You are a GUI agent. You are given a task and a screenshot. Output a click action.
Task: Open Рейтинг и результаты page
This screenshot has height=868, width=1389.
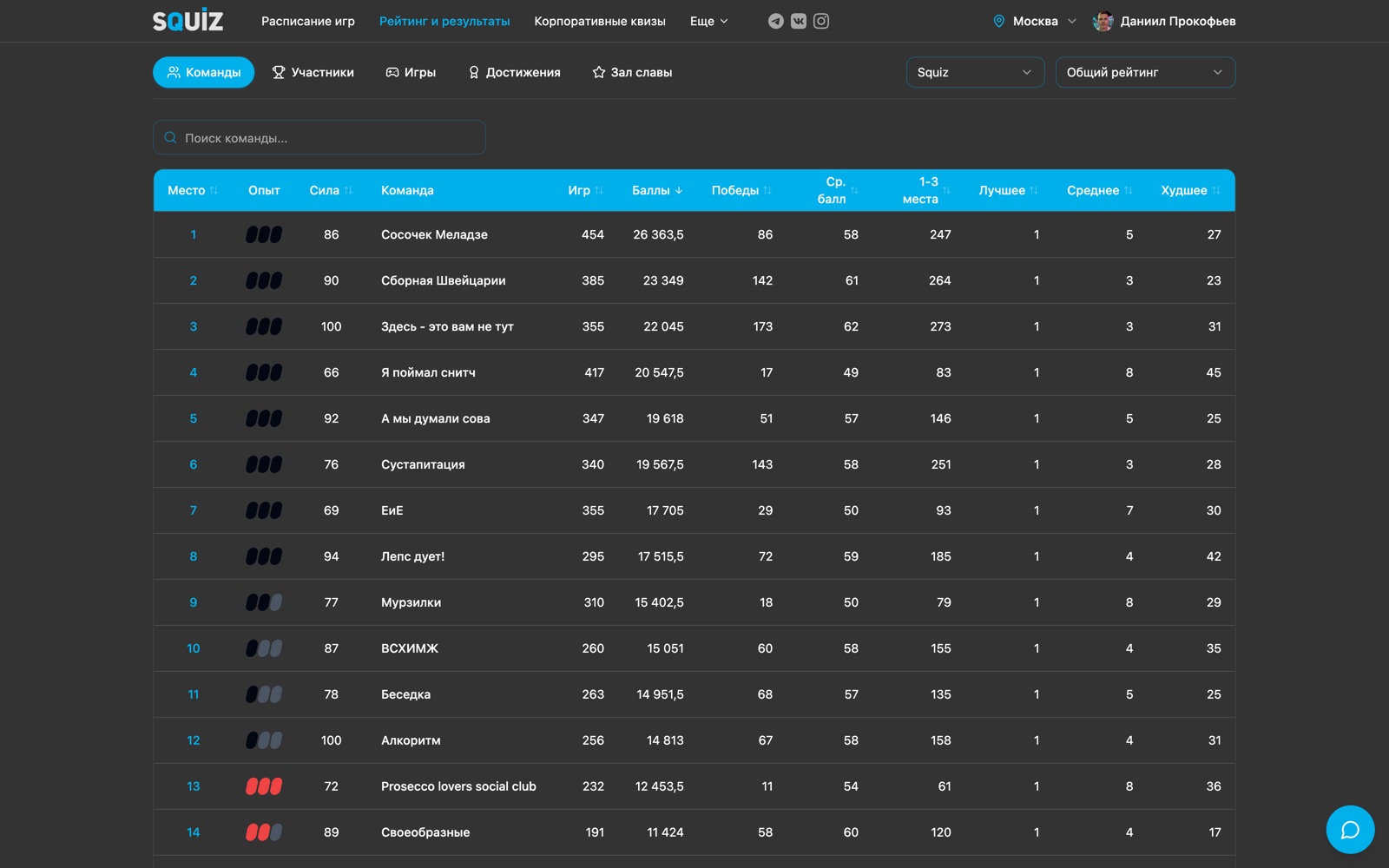444,21
